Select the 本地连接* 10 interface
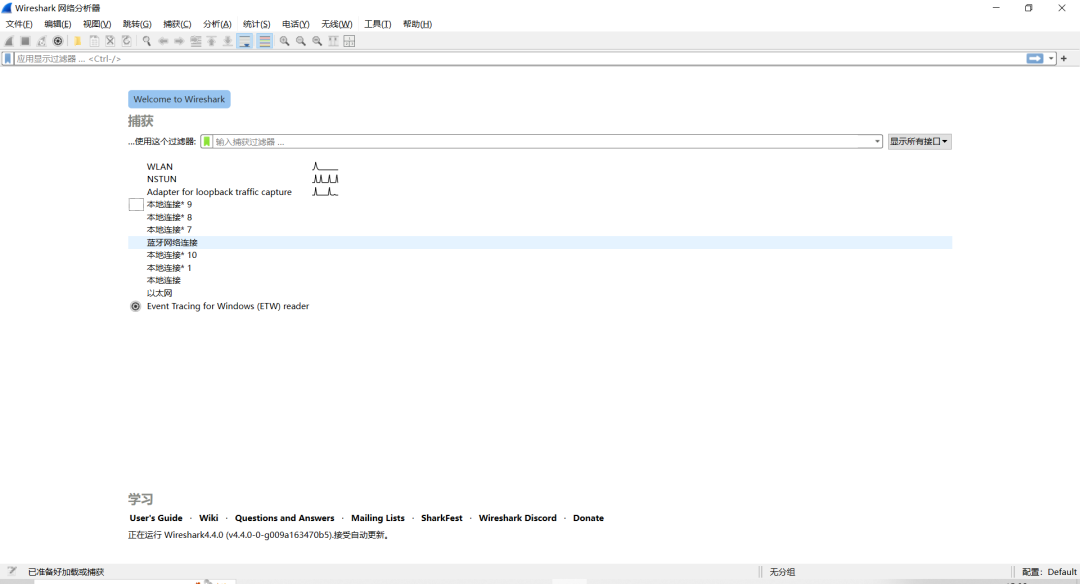1080x584 pixels. (x=172, y=255)
